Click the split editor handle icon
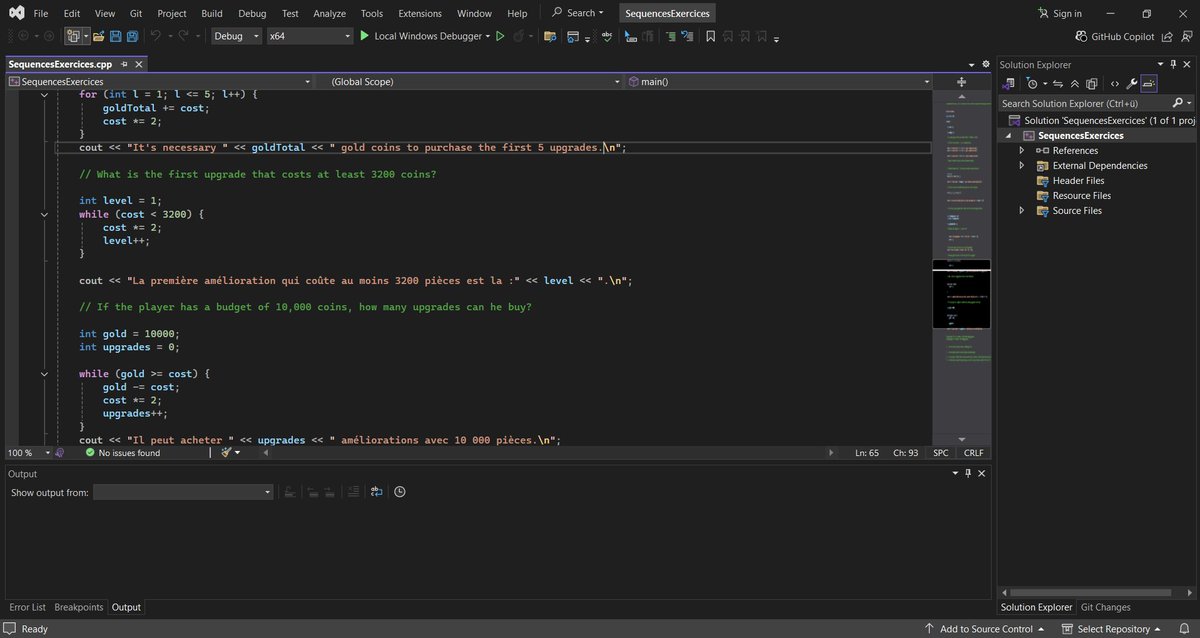The width and height of the screenshot is (1200, 638). click(x=961, y=81)
